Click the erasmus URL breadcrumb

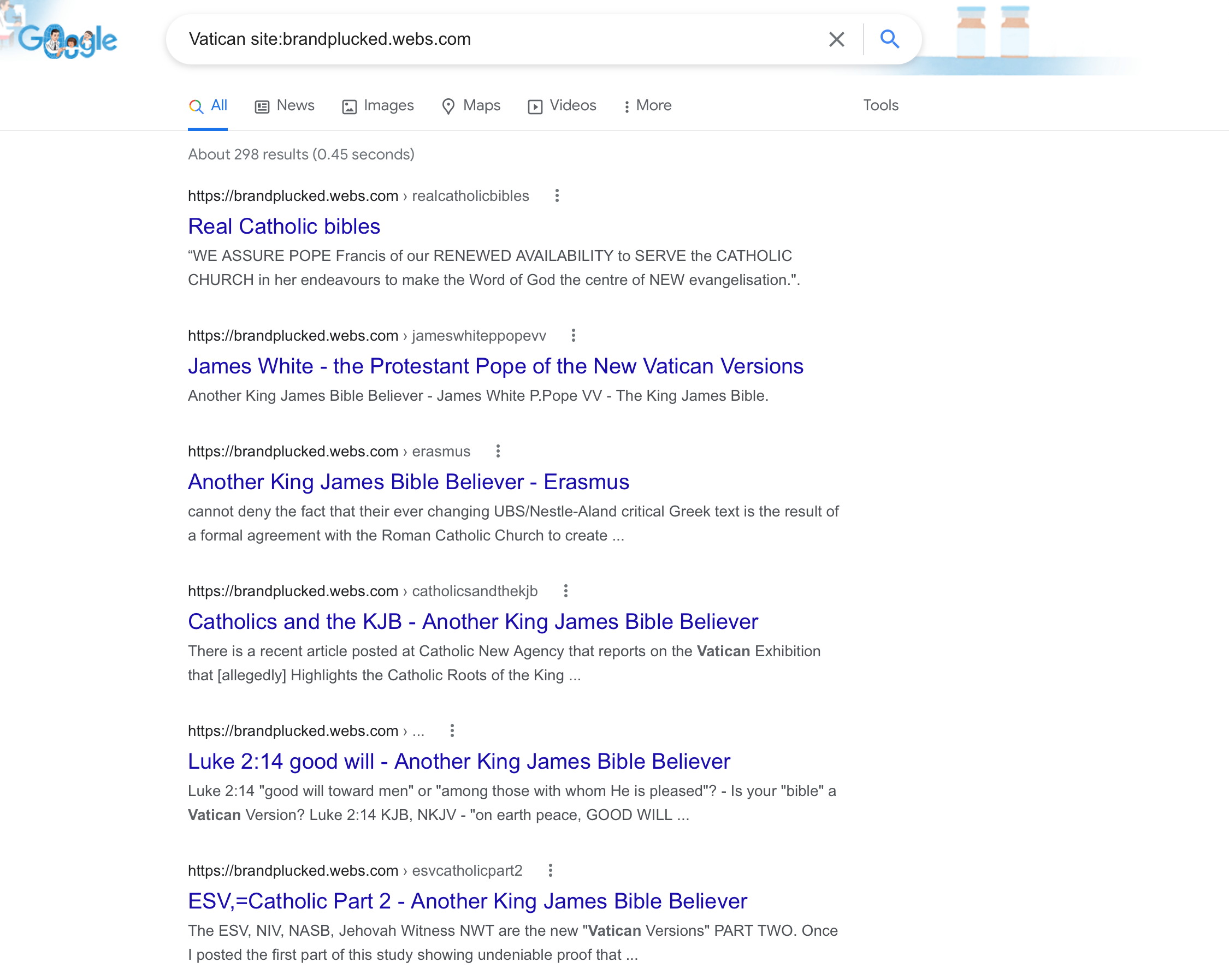point(329,452)
